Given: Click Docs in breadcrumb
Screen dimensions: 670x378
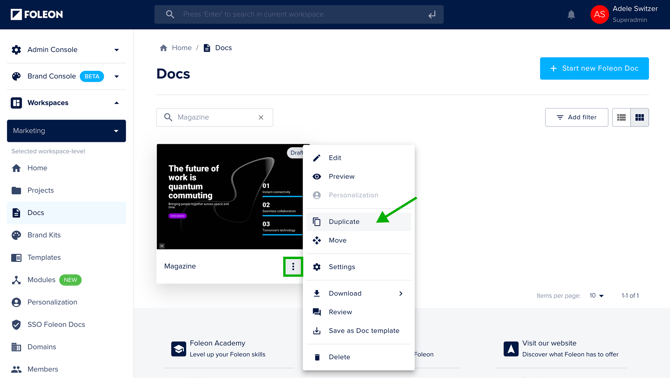Looking at the screenshot, I should [223, 48].
